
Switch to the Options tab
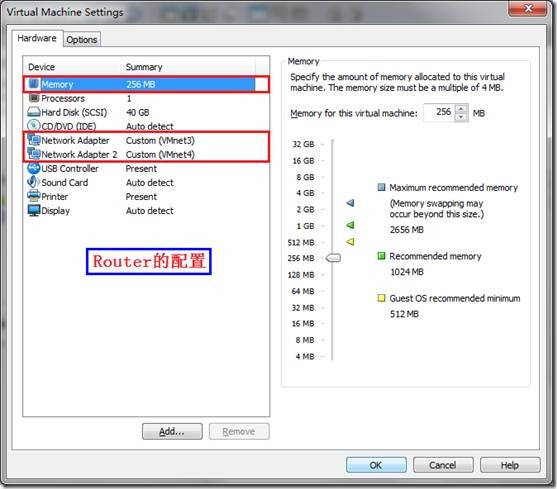pyautogui.click(x=82, y=39)
